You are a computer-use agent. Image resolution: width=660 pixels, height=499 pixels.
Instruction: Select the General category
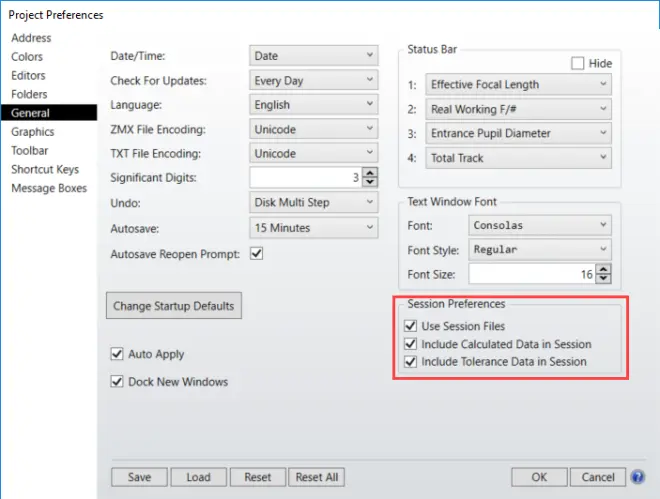pos(49,113)
